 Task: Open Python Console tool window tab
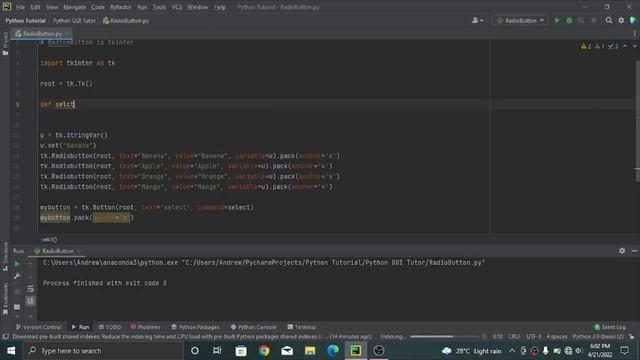(253, 327)
